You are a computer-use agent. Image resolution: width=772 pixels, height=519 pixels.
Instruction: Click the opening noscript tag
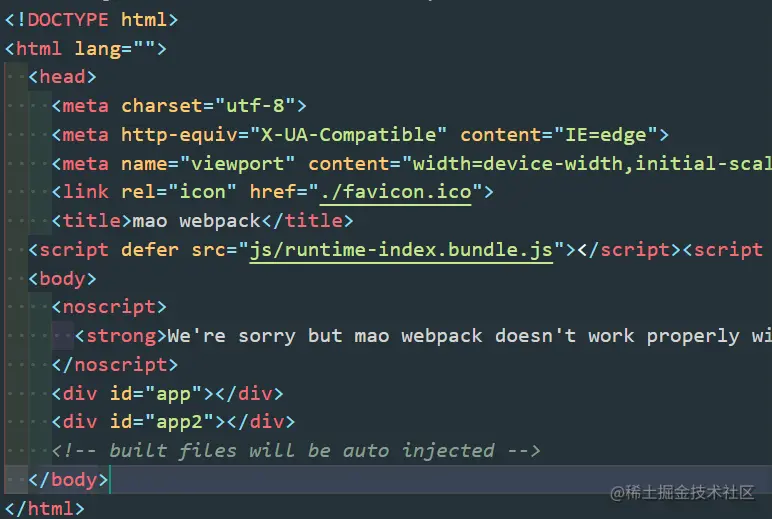click(x=109, y=307)
